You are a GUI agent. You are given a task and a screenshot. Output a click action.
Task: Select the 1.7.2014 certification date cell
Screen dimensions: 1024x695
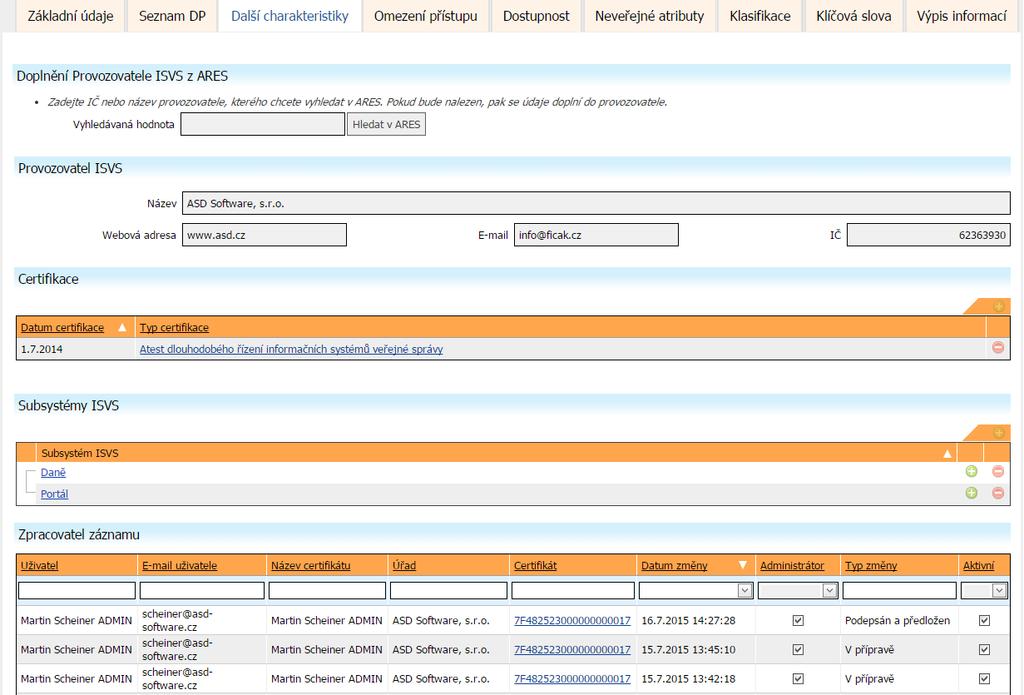[76, 349]
